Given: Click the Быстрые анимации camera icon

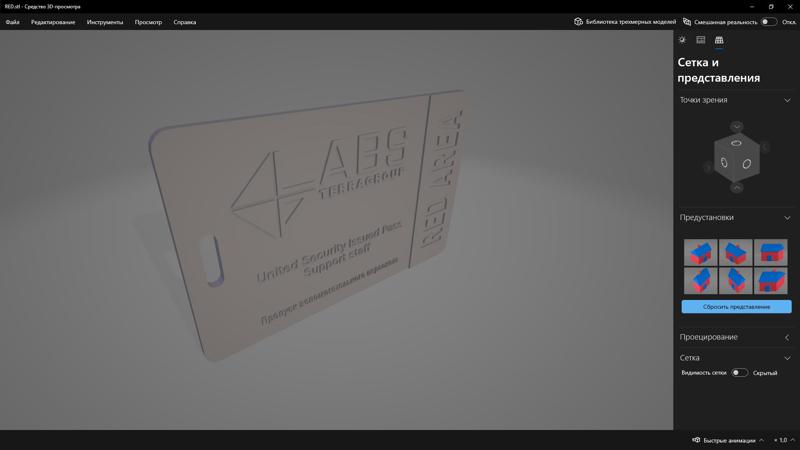Looking at the screenshot, I should (x=696, y=440).
